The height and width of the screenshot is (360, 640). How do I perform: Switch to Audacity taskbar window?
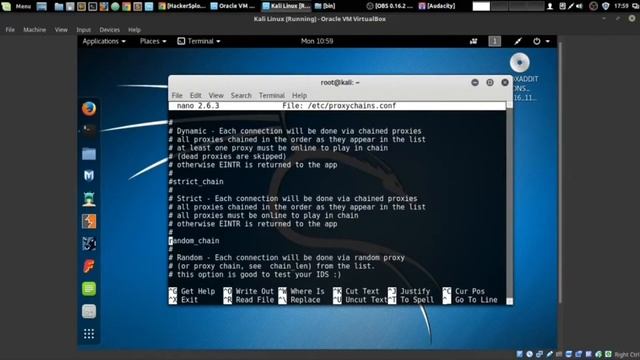[437, 6]
